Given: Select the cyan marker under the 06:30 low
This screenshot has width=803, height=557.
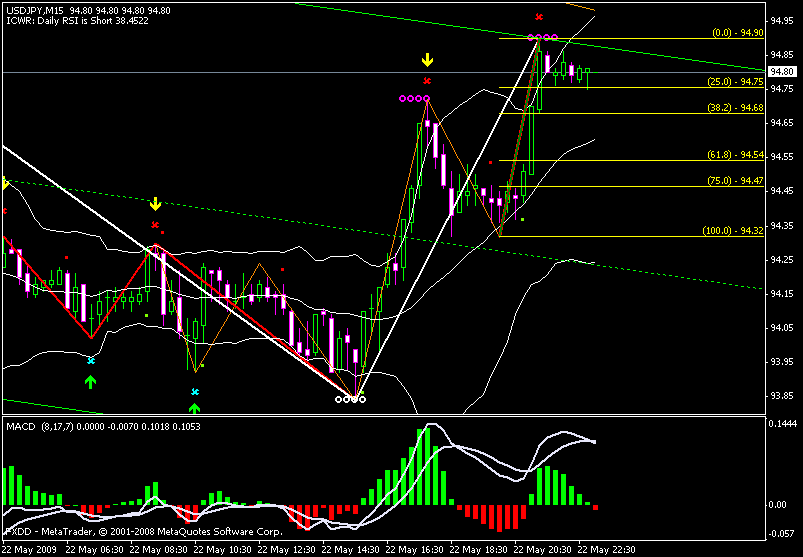Looking at the screenshot, I should (x=91, y=361).
